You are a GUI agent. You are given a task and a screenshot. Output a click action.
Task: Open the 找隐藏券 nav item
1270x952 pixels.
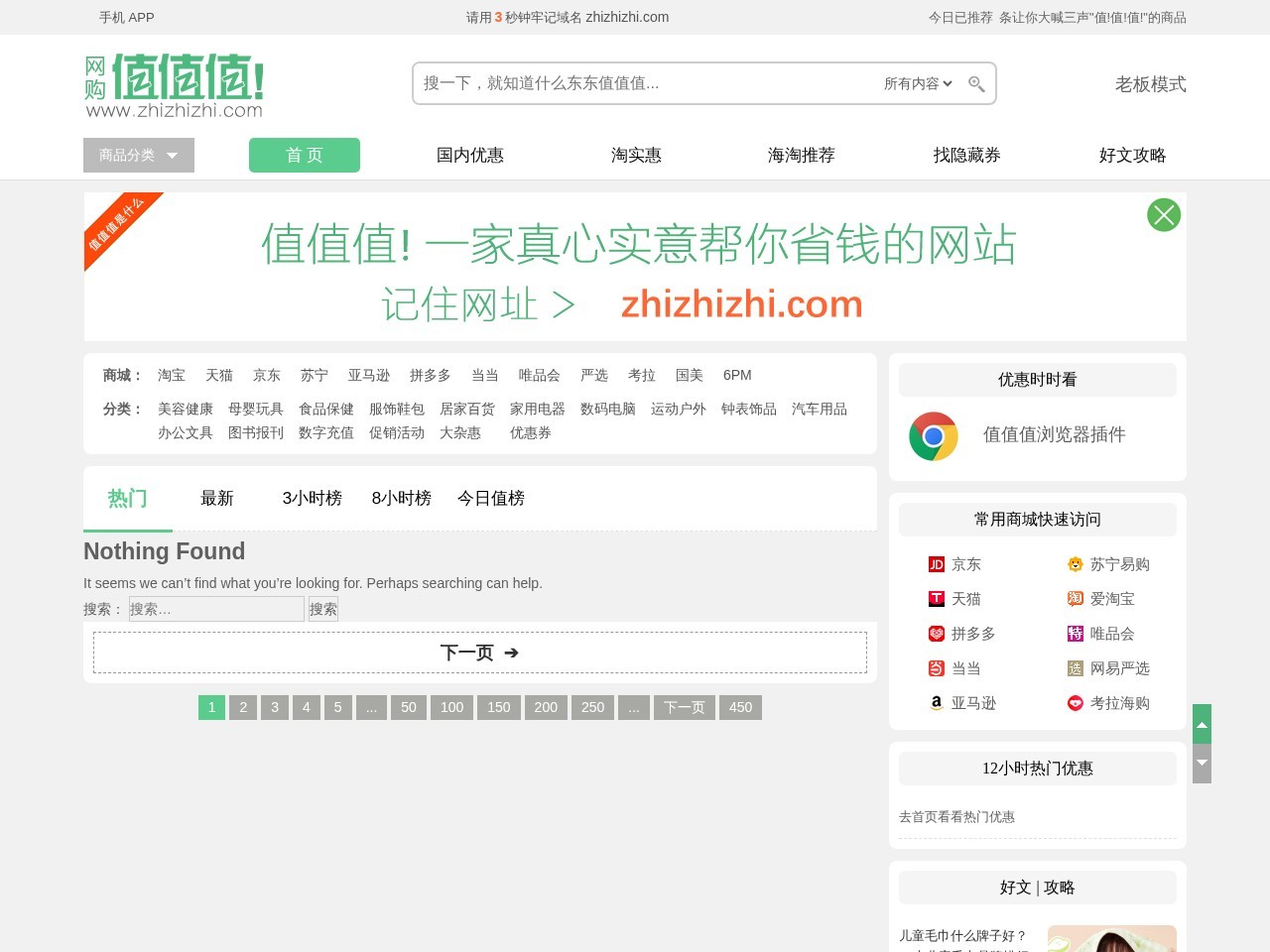(967, 156)
